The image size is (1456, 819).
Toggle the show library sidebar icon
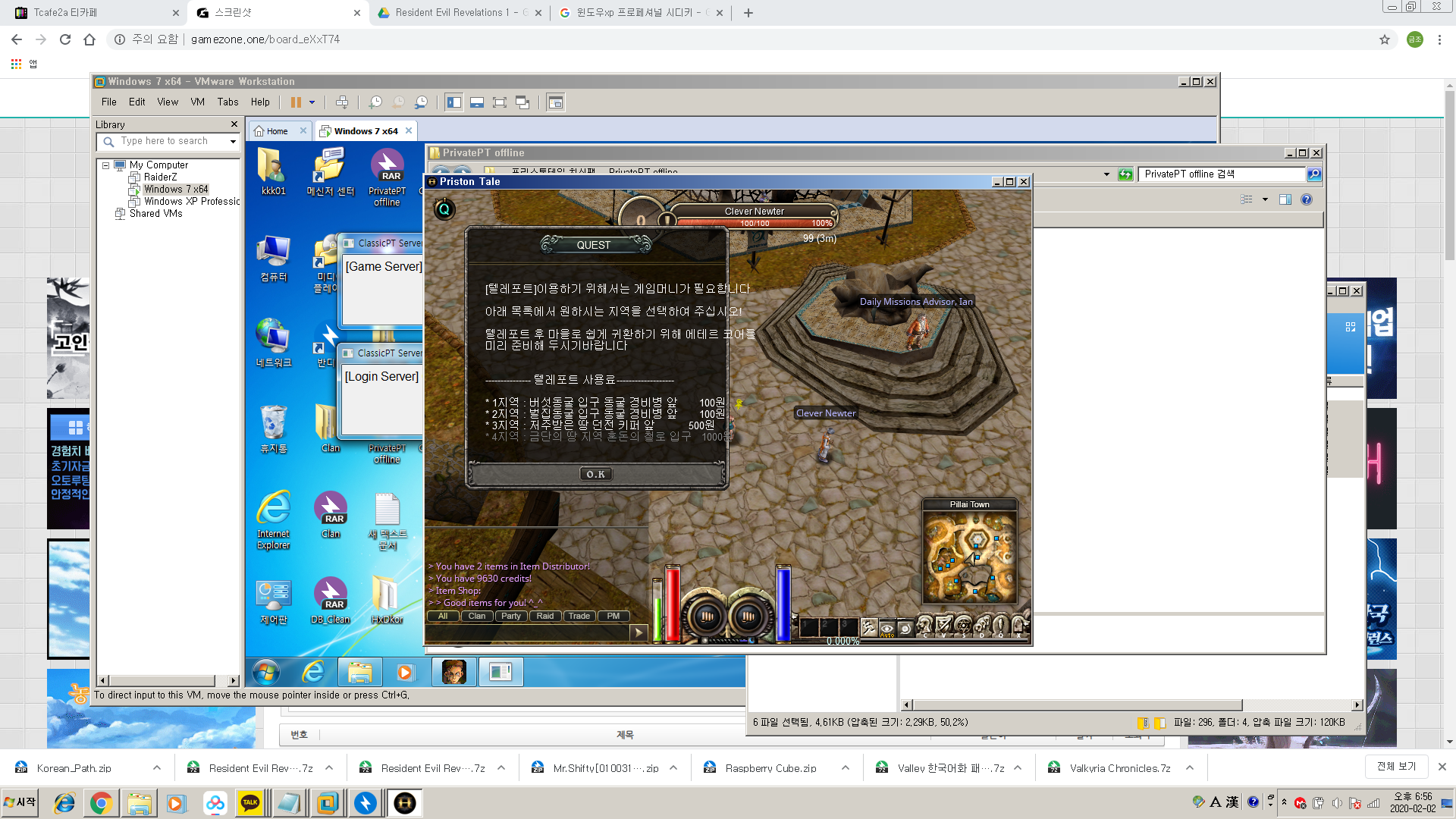(454, 102)
